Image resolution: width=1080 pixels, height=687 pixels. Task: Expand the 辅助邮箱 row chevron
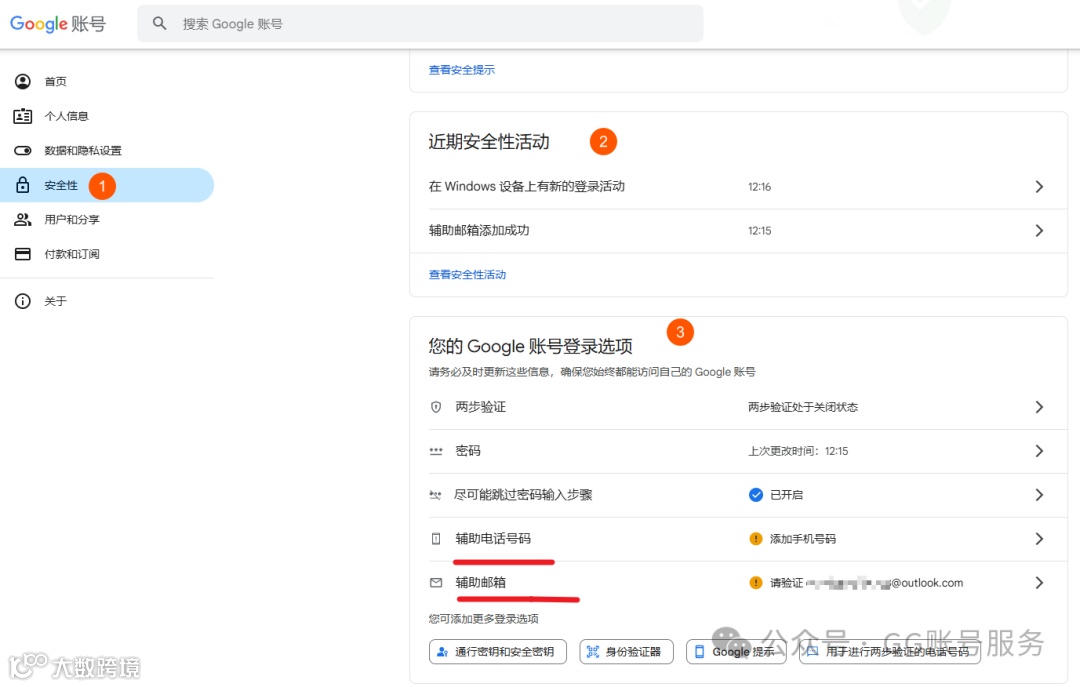[x=1039, y=583]
